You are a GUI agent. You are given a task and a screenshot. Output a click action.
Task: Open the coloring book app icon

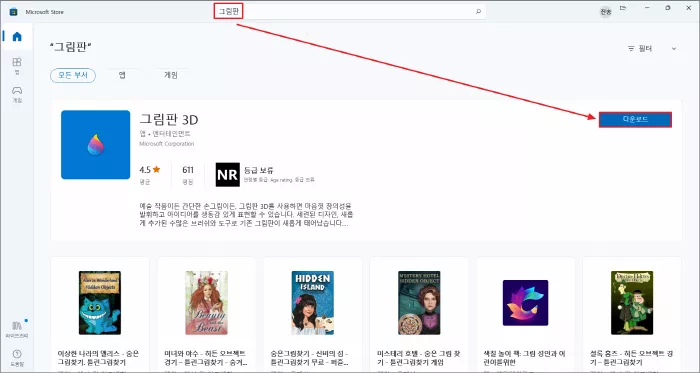(x=525, y=303)
